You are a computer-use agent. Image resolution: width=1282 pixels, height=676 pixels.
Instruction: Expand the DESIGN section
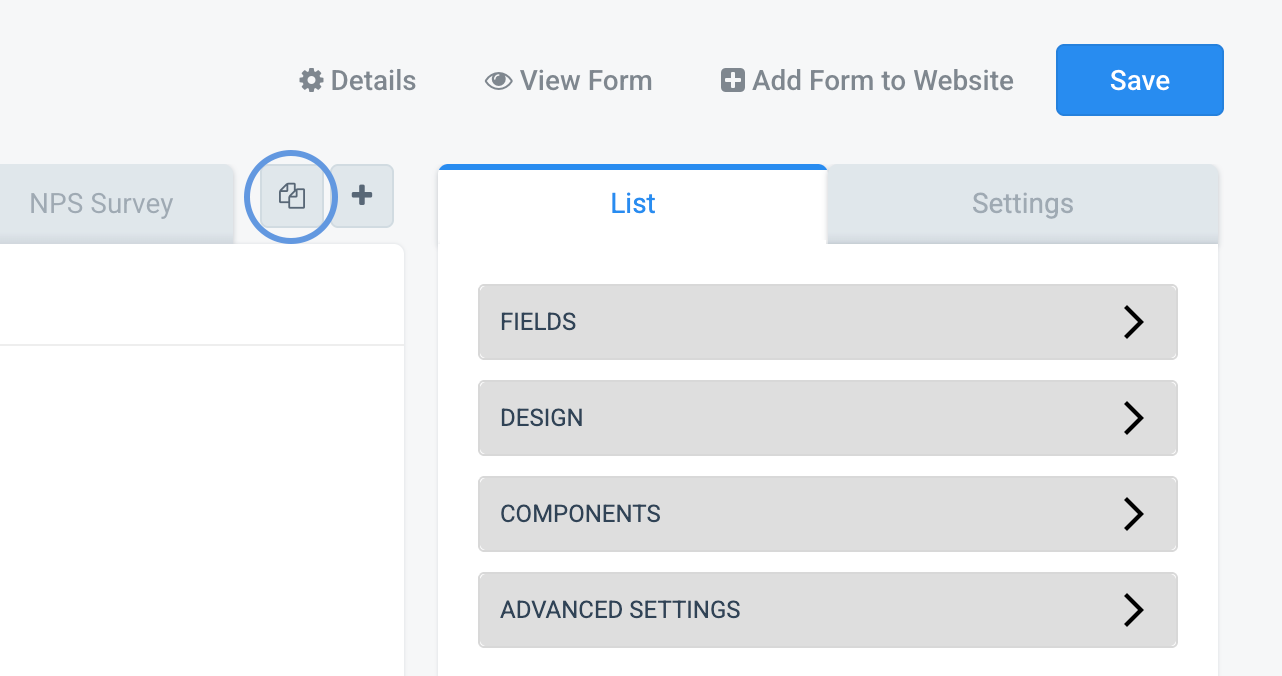828,418
